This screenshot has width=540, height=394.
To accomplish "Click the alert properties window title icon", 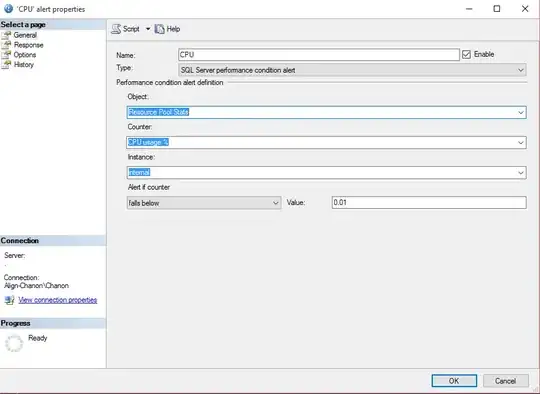I will tap(8, 9).
